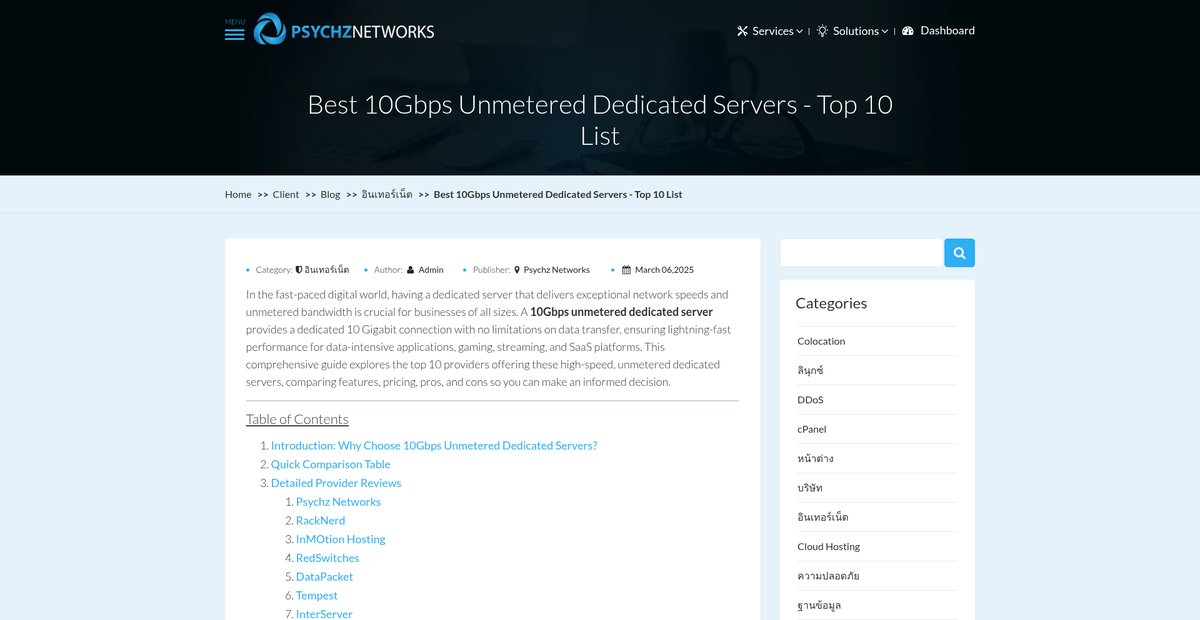Image resolution: width=1200 pixels, height=620 pixels.
Task: Click the Publisher location pin icon
Action: point(517,270)
